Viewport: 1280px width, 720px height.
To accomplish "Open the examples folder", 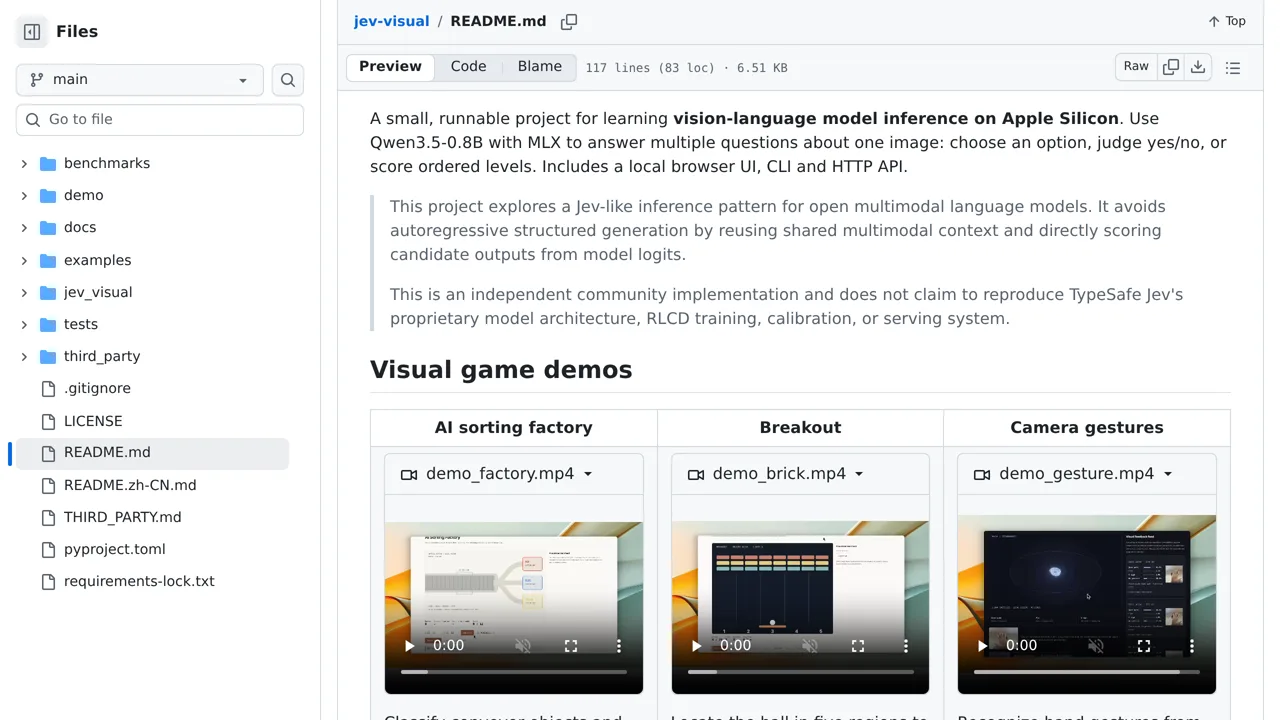I will pos(98,260).
